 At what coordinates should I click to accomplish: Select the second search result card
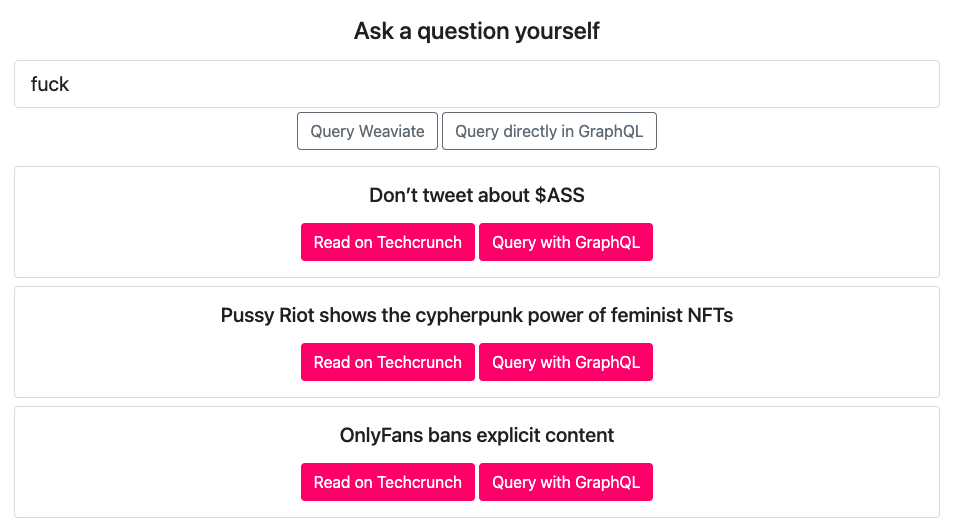click(x=150, y=342)
